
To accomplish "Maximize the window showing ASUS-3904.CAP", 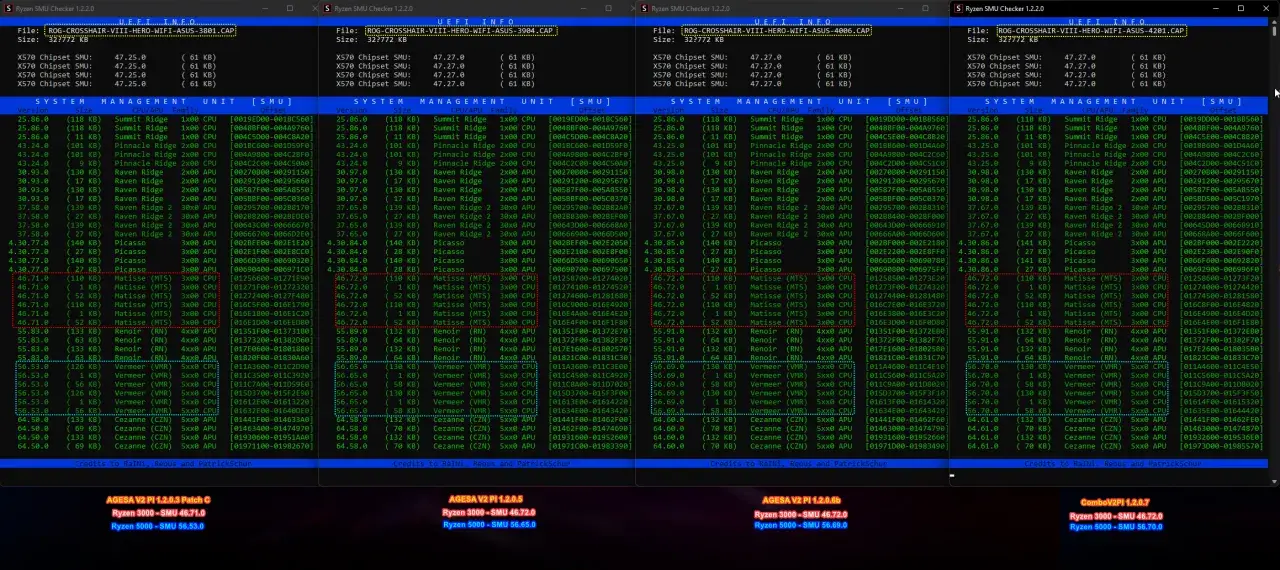I will click(x=608, y=8).
